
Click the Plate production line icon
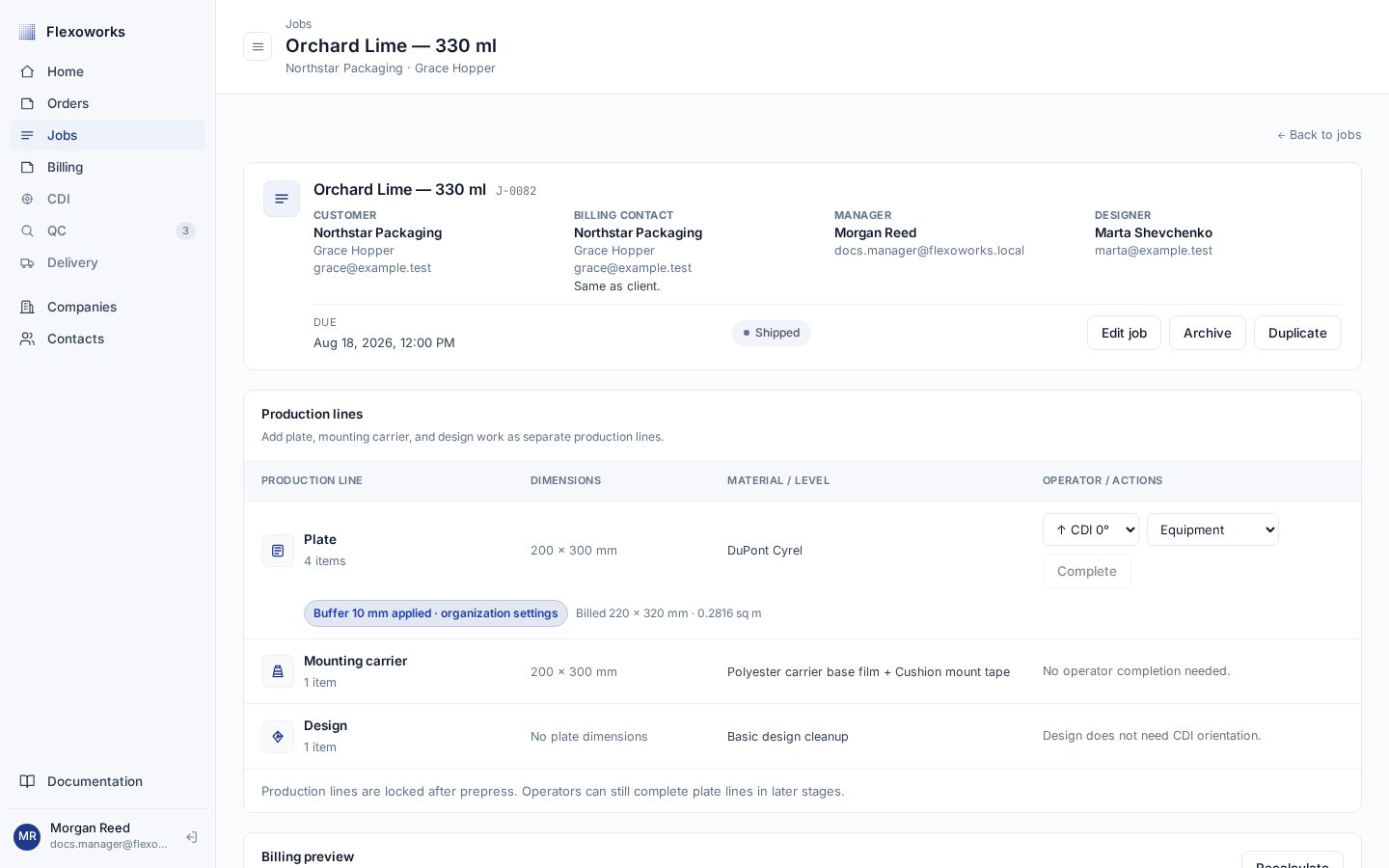point(278,551)
